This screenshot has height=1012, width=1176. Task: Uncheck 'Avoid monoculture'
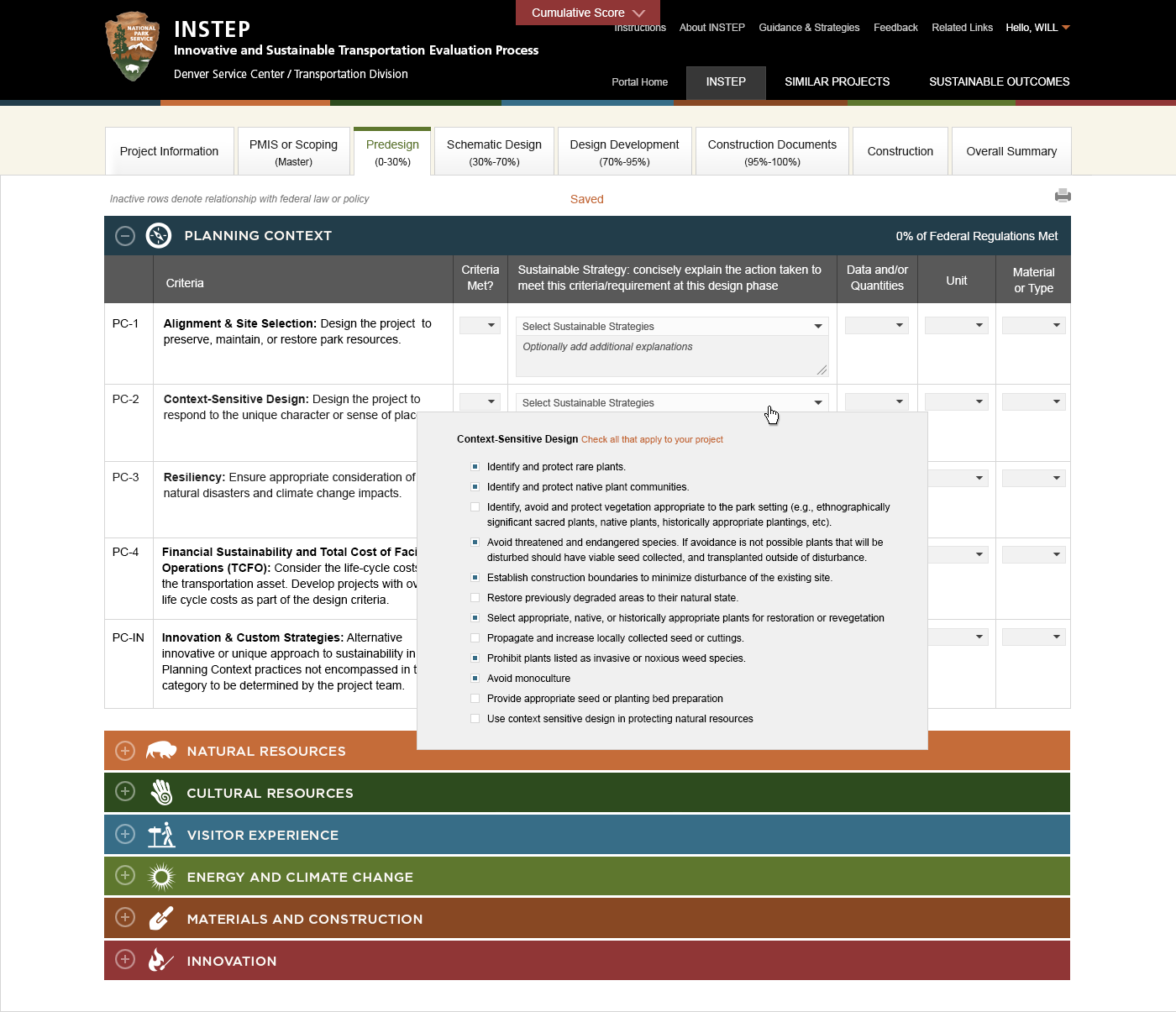475,678
